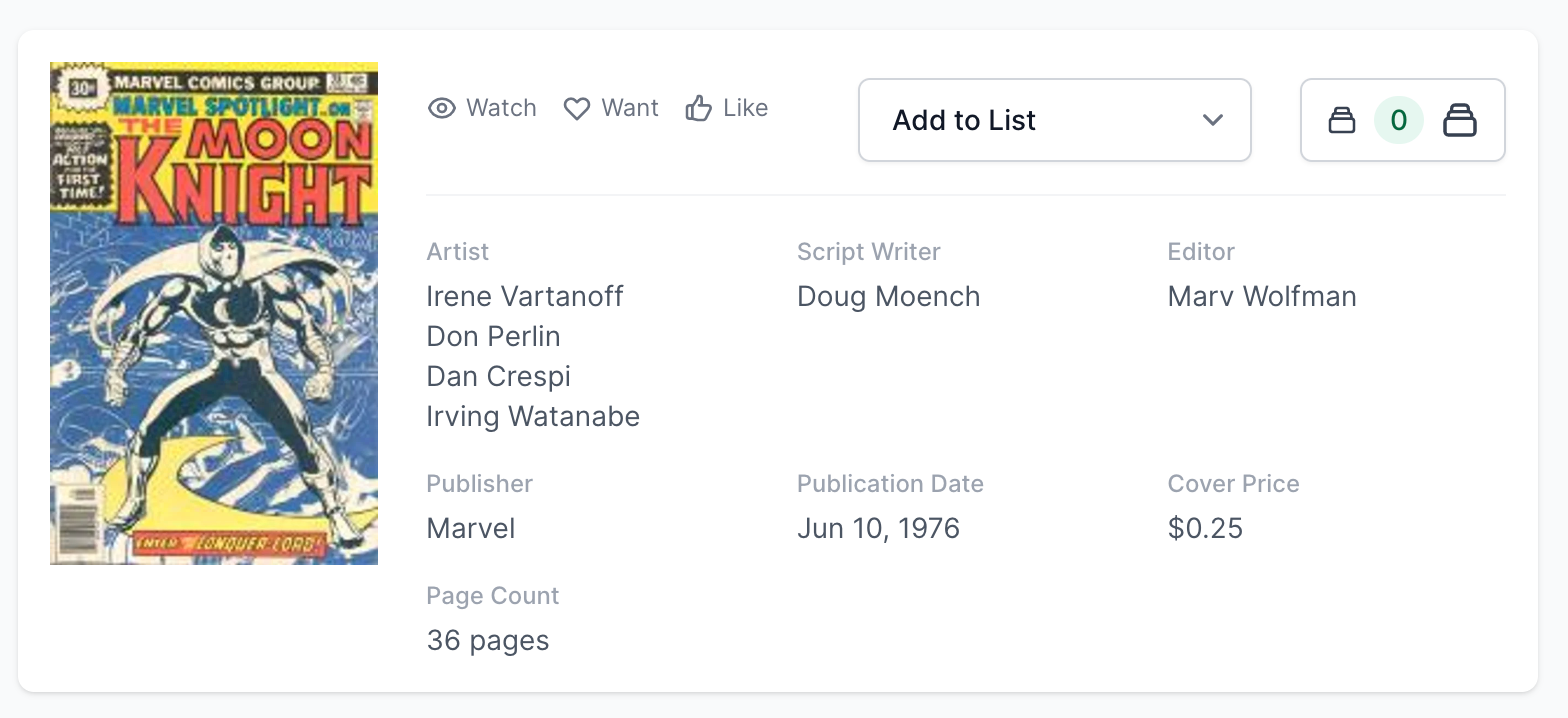Click the small stack icon left of the count
This screenshot has height=718, width=1568.
(1341, 121)
